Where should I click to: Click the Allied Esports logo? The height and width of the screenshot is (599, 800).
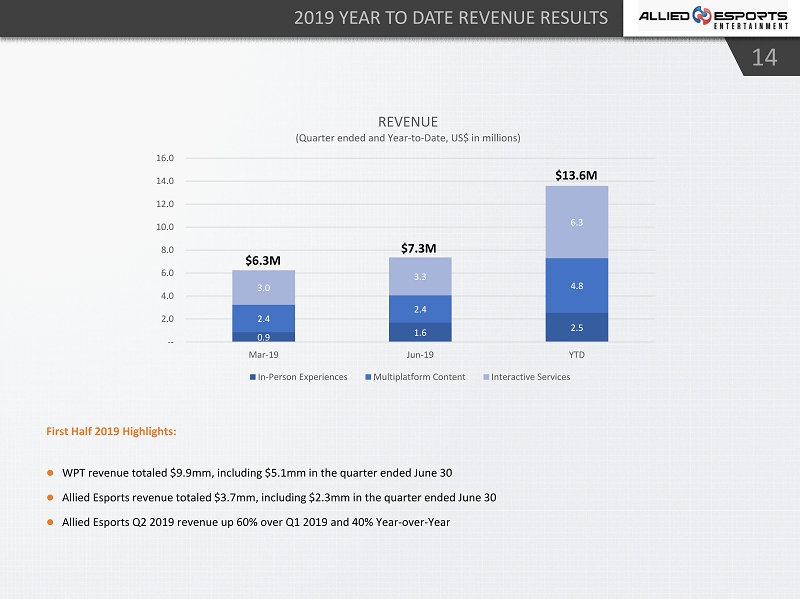point(711,18)
